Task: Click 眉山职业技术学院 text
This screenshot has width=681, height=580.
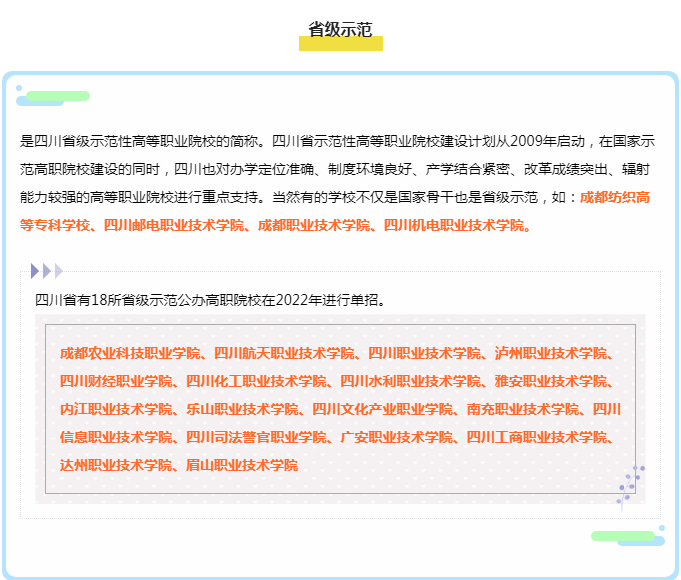Action: [242, 465]
